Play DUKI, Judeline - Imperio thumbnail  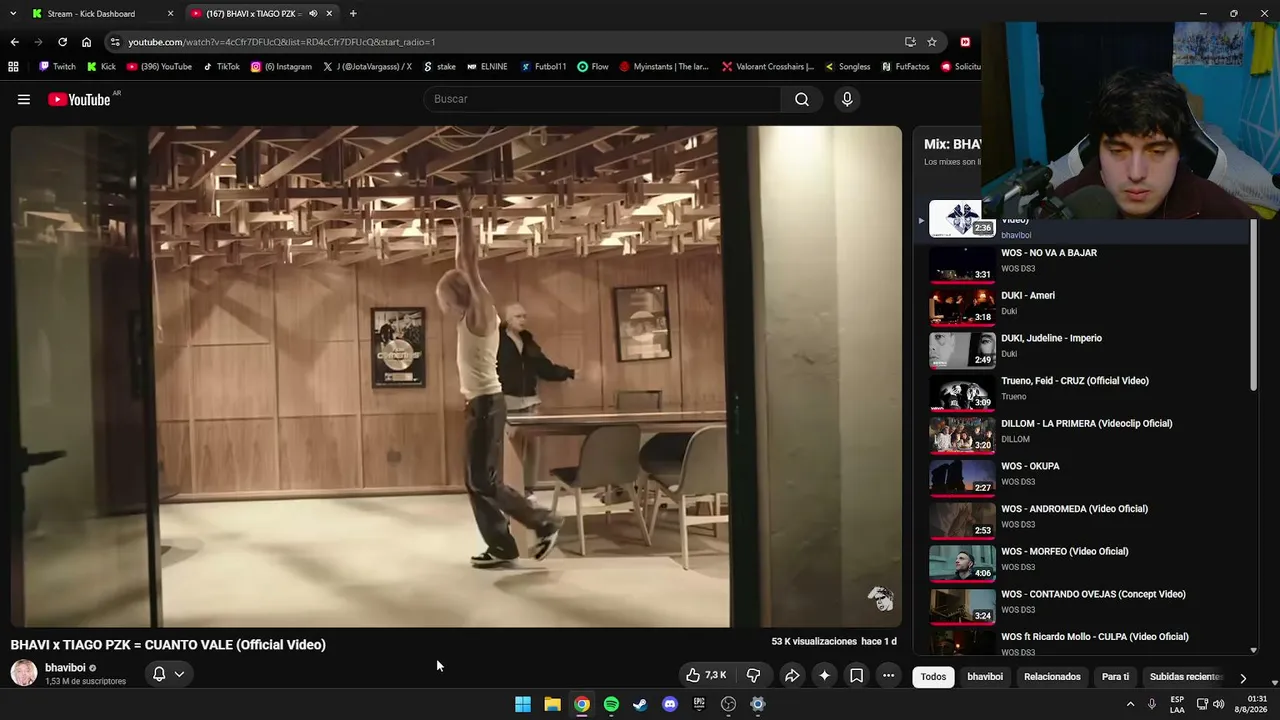(x=962, y=350)
